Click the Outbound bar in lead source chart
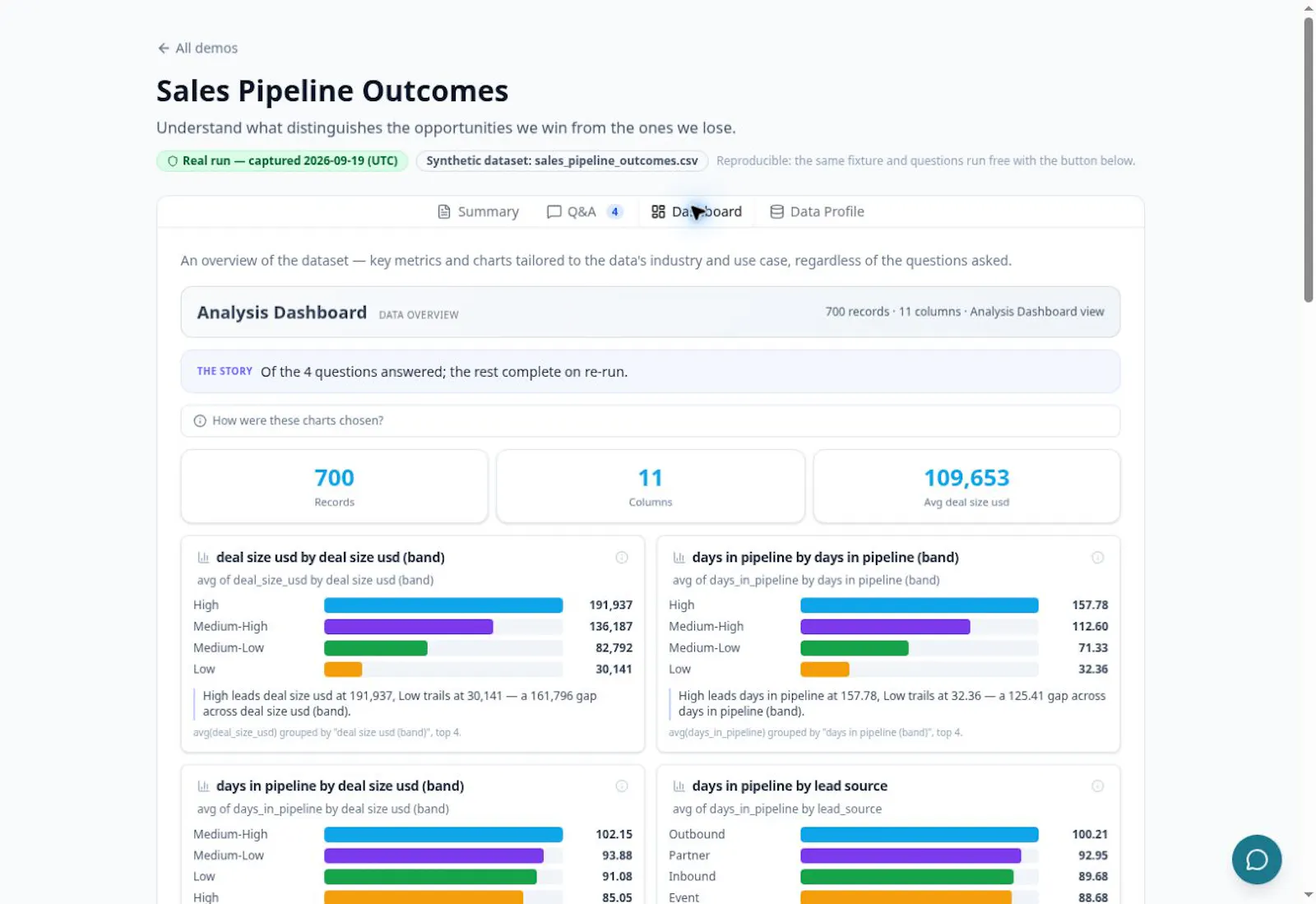Viewport: 1316px width, 904px height. pos(919,835)
